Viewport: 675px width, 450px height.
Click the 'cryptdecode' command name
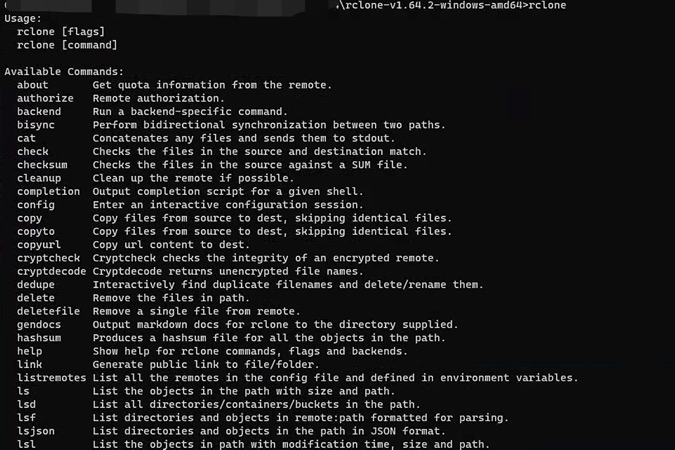click(x=52, y=271)
